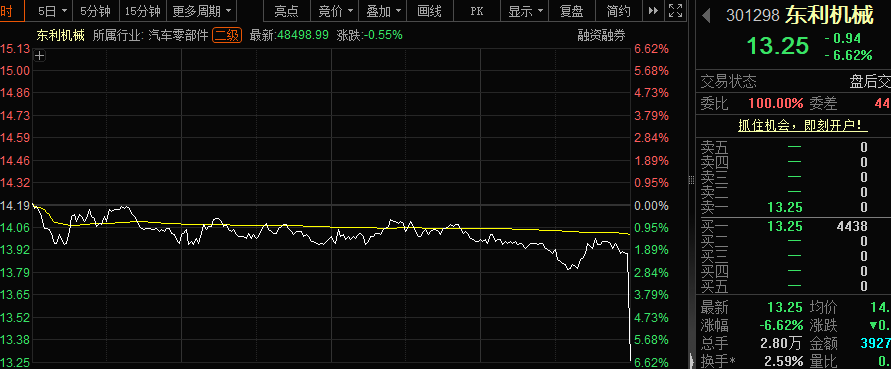The height and width of the screenshot is (369, 891).
Task: Click the 融资融券 label
Action: (601, 35)
